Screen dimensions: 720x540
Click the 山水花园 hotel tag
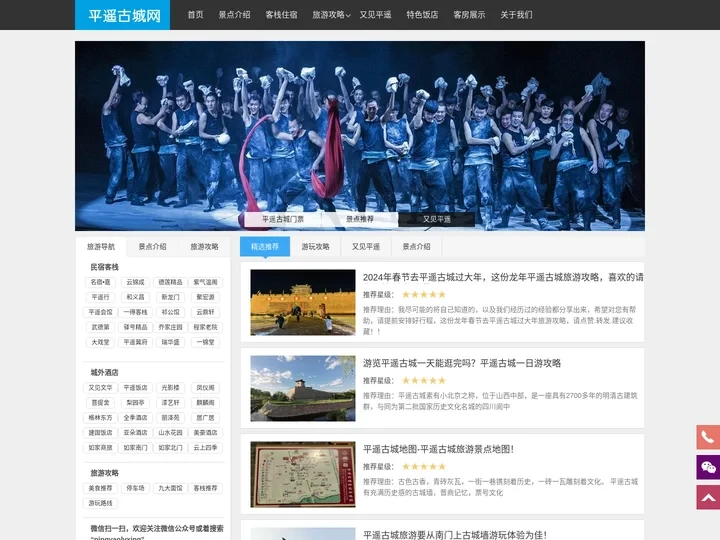coord(170,433)
